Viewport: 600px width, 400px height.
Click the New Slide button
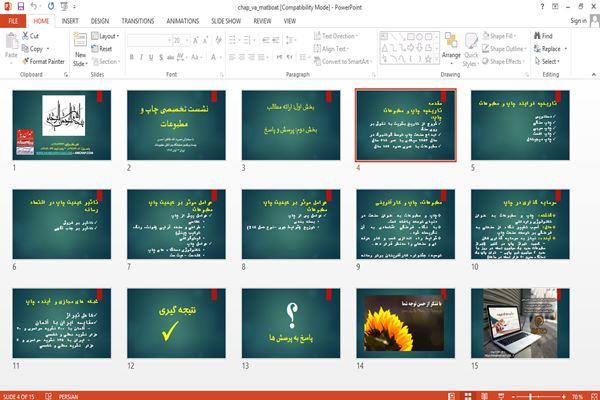pyautogui.click(x=80, y=49)
